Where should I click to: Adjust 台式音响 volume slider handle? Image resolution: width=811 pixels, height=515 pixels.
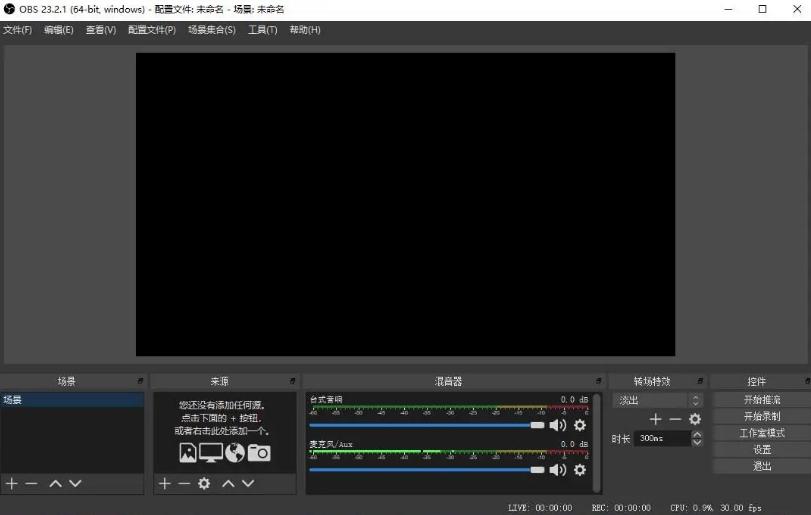tap(537, 425)
